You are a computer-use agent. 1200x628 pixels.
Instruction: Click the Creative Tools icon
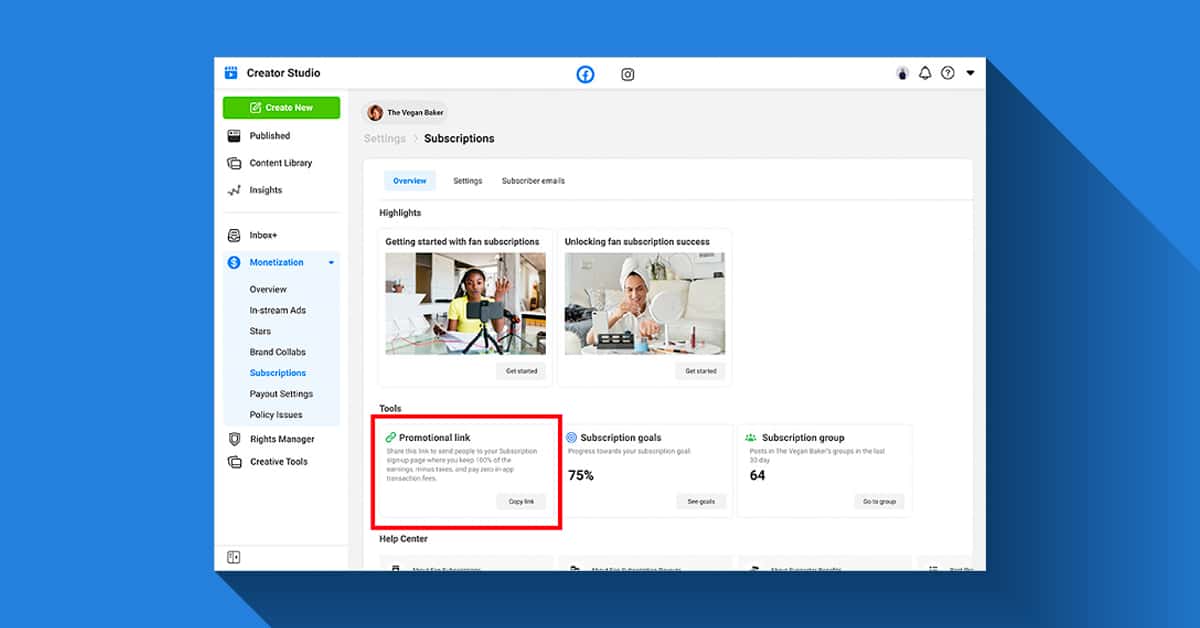coord(234,462)
